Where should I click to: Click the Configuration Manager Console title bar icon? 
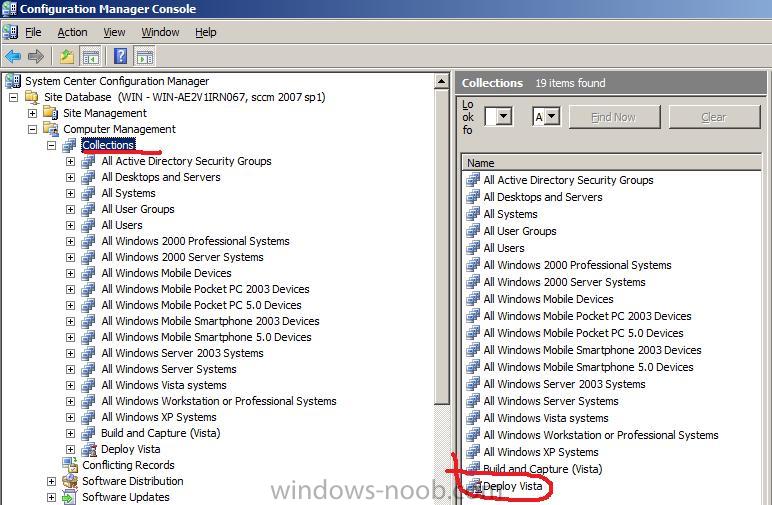[x=9, y=9]
